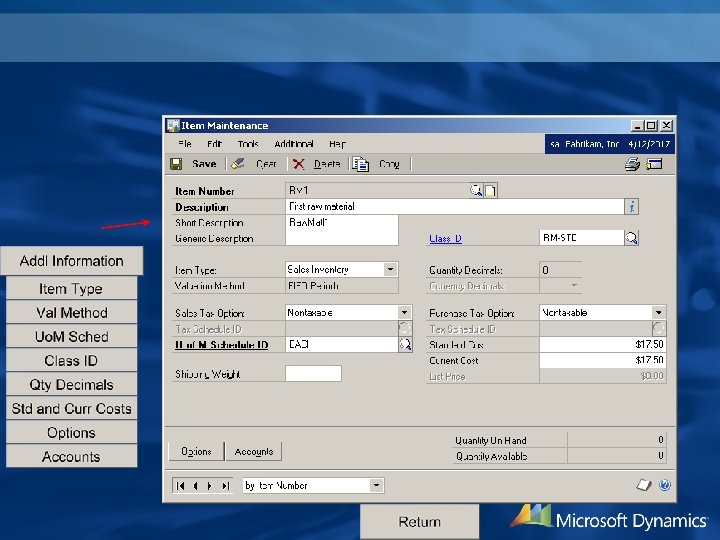Click the Accounts button at window bottom
Image resolution: width=720 pixels, height=540 pixels.
click(253, 451)
